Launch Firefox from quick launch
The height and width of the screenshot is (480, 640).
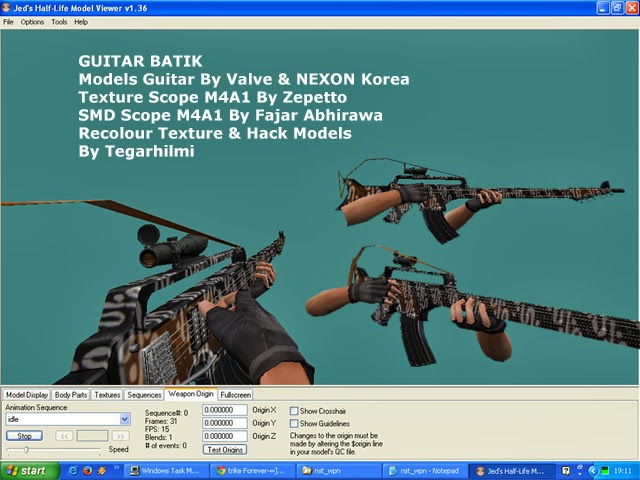click(87, 471)
